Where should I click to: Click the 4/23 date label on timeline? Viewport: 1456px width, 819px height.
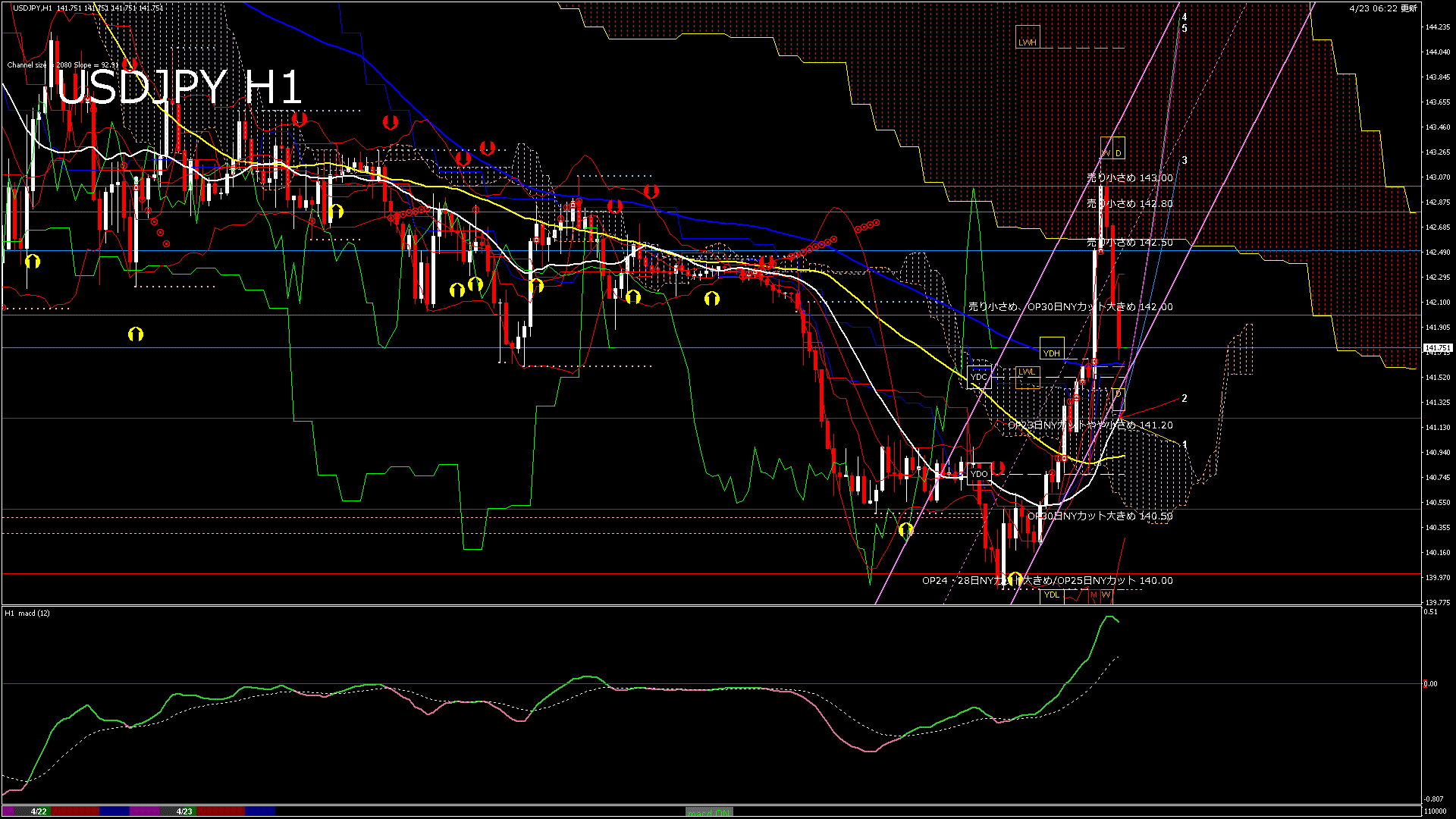[x=184, y=811]
